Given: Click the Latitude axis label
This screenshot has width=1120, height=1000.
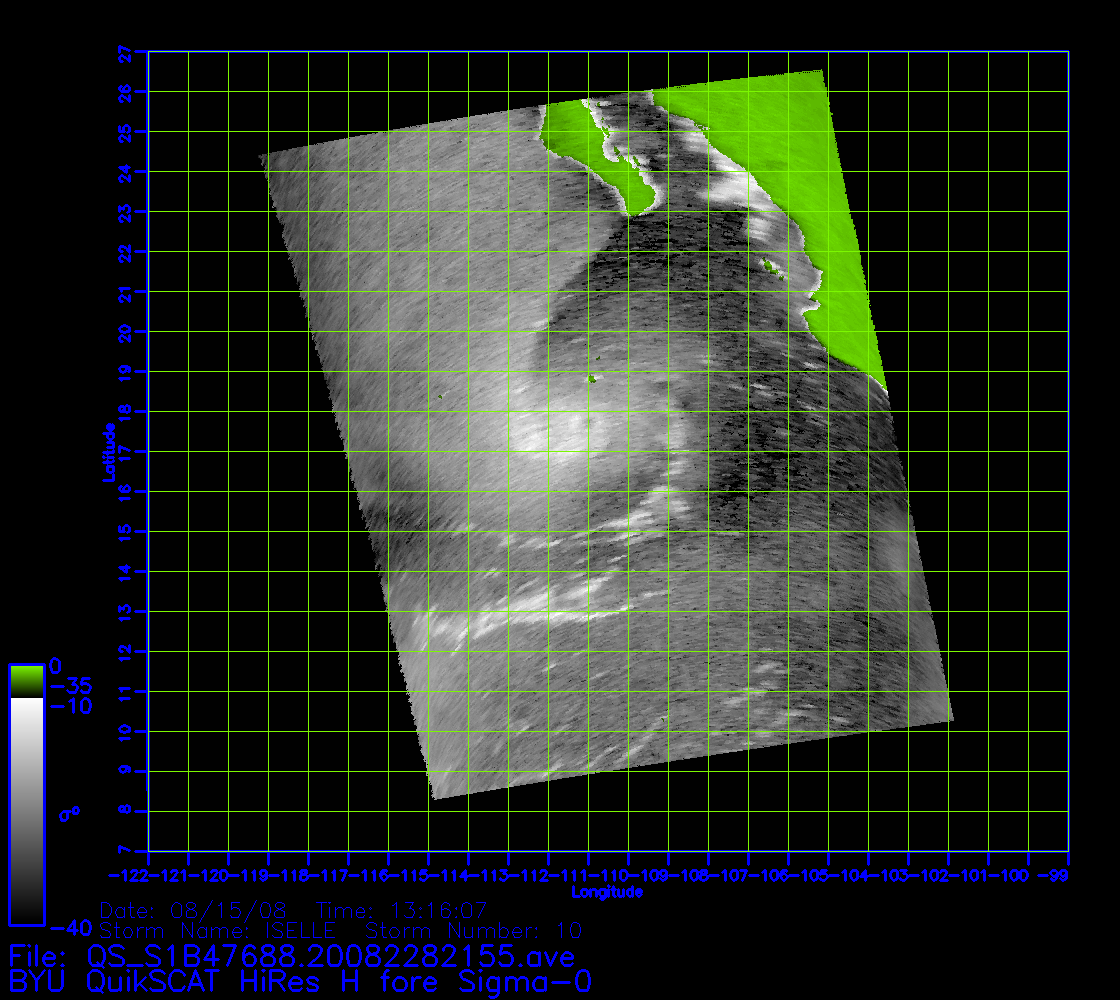Looking at the screenshot, I should pyautogui.click(x=108, y=452).
